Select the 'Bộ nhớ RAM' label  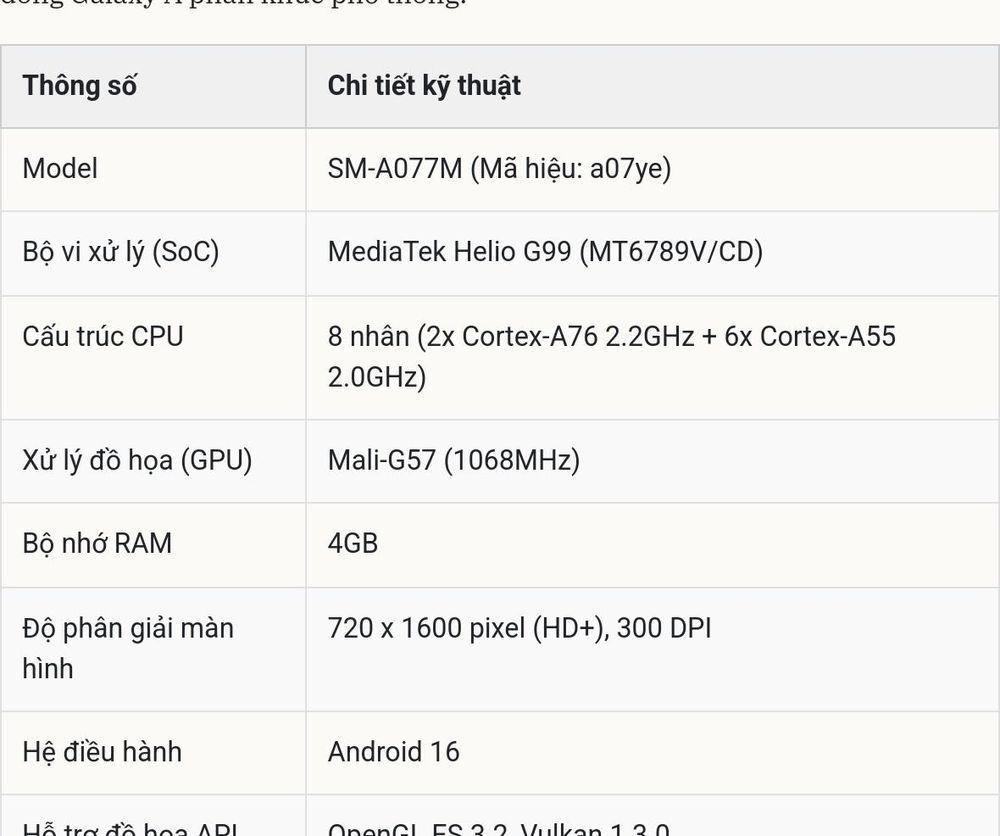click(x=97, y=543)
